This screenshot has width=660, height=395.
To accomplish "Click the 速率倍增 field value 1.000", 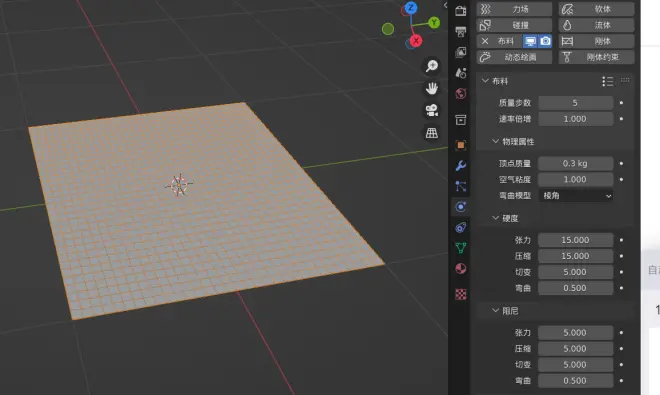I will pos(576,119).
